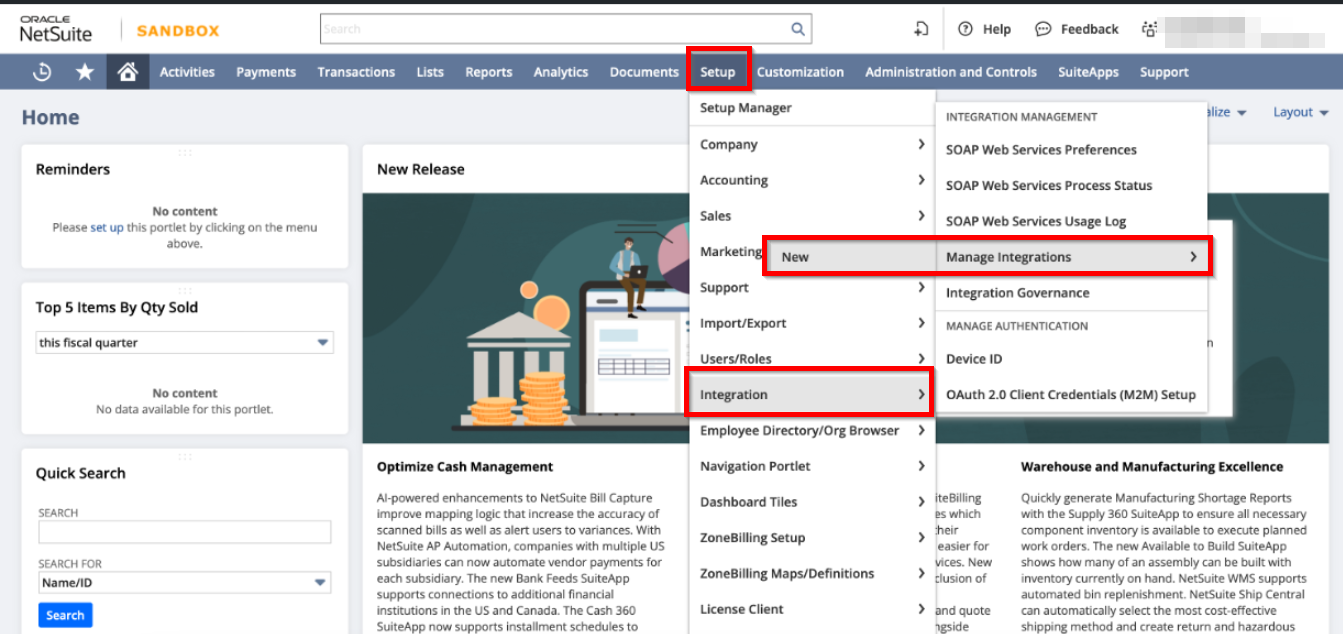Click the Quick Search text field

click(x=185, y=532)
